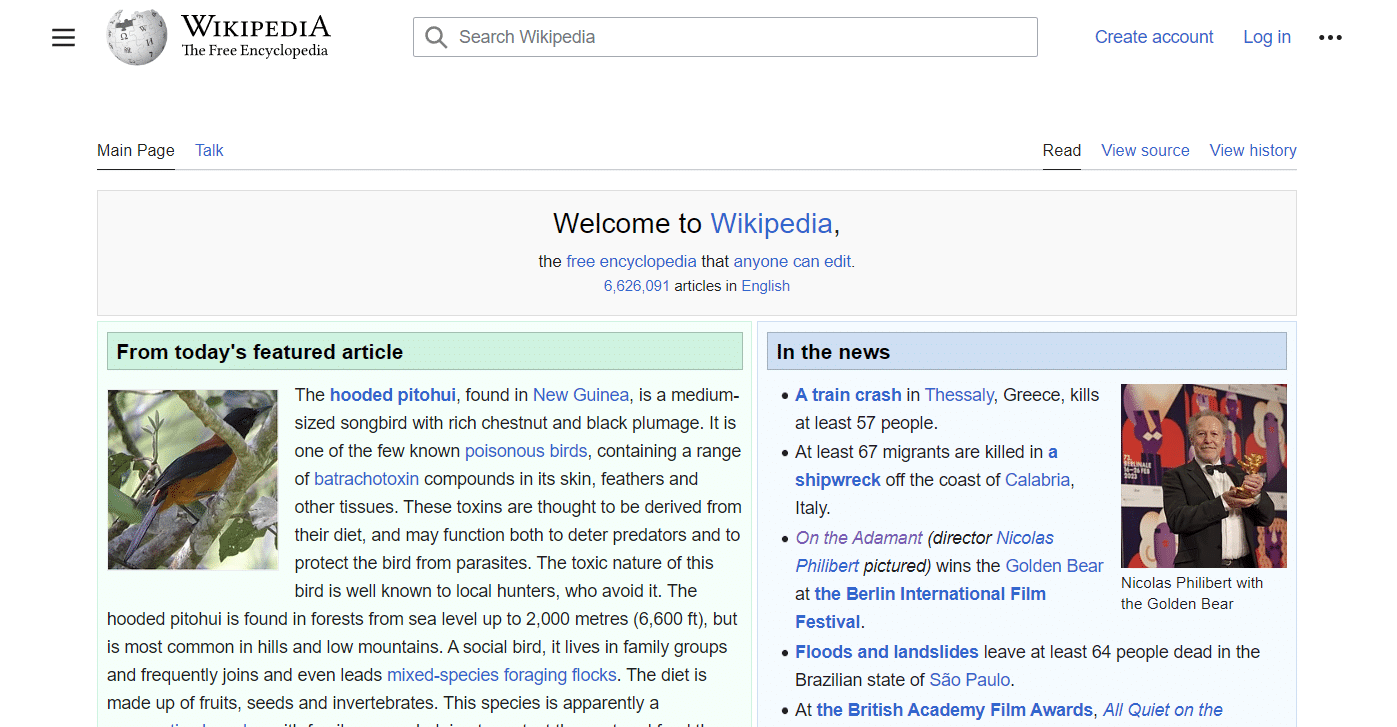
Task: Click the Thessaly link
Action: (x=959, y=395)
